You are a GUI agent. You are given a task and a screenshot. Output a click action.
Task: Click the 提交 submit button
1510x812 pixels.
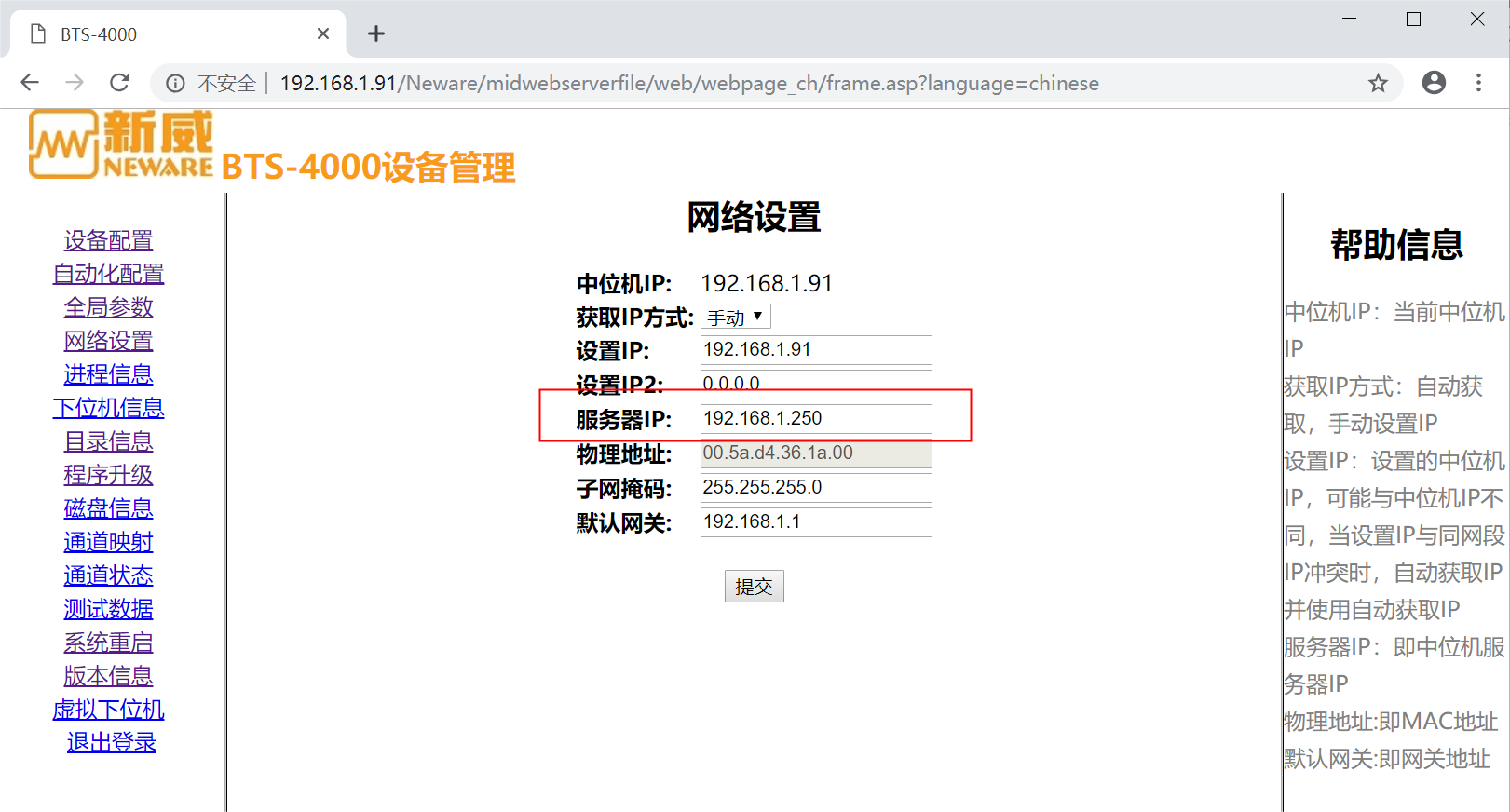coord(755,587)
